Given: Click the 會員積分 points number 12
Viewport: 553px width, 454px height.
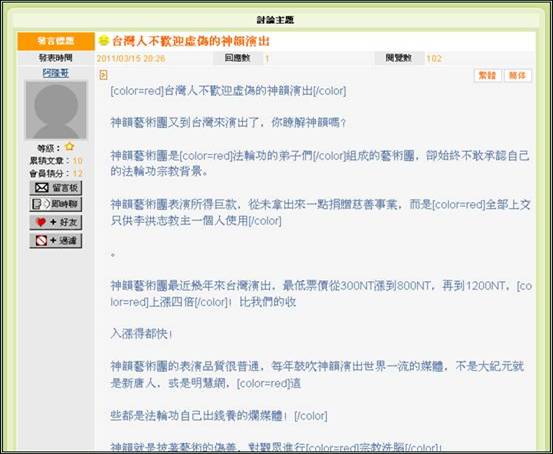Looking at the screenshot, I should pos(78,173).
